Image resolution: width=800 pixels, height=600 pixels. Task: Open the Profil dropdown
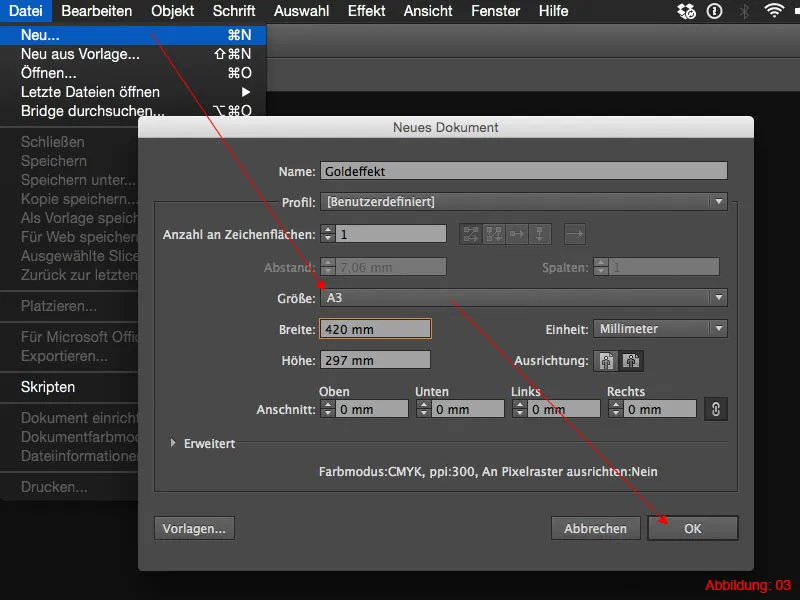[x=523, y=202]
